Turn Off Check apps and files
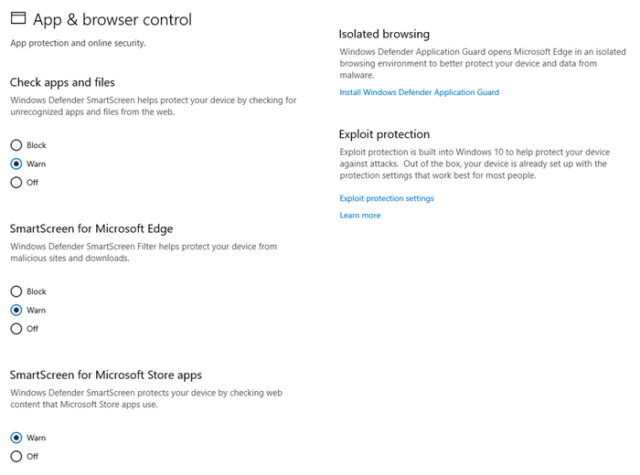 pyautogui.click(x=16, y=182)
